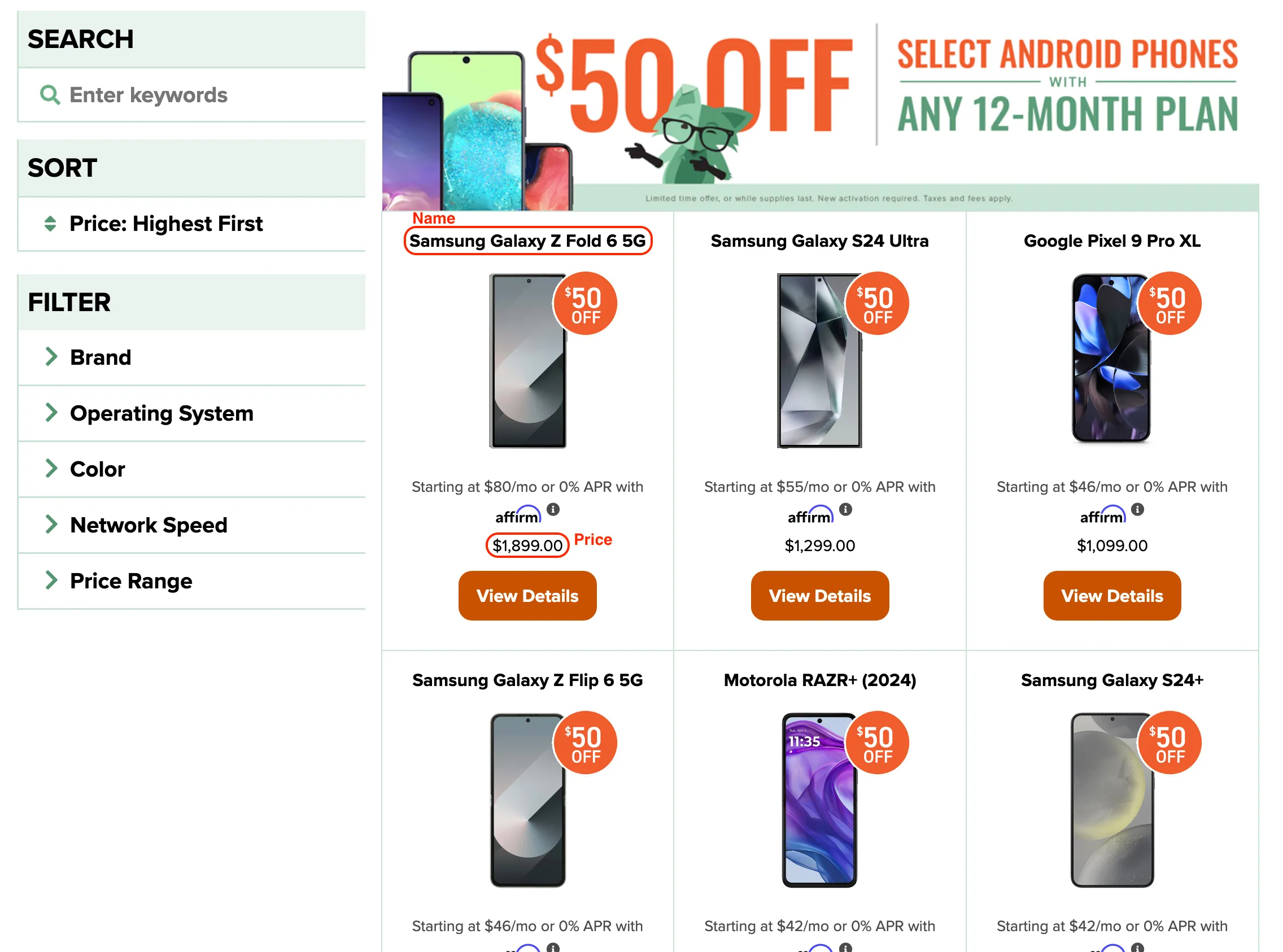Click the search magnifier icon
1283x952 pixels.
(x=50, y=95)
